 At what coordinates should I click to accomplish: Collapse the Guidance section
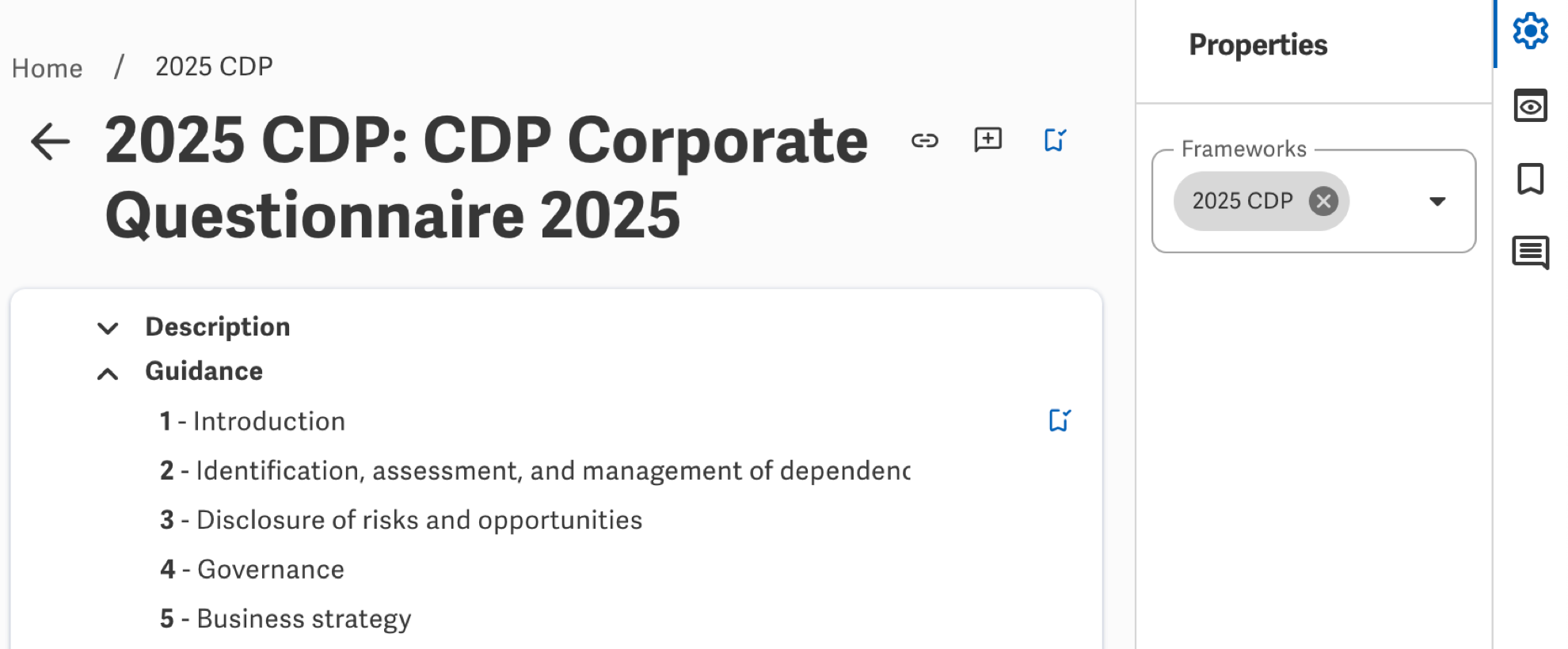pos(108,372)
